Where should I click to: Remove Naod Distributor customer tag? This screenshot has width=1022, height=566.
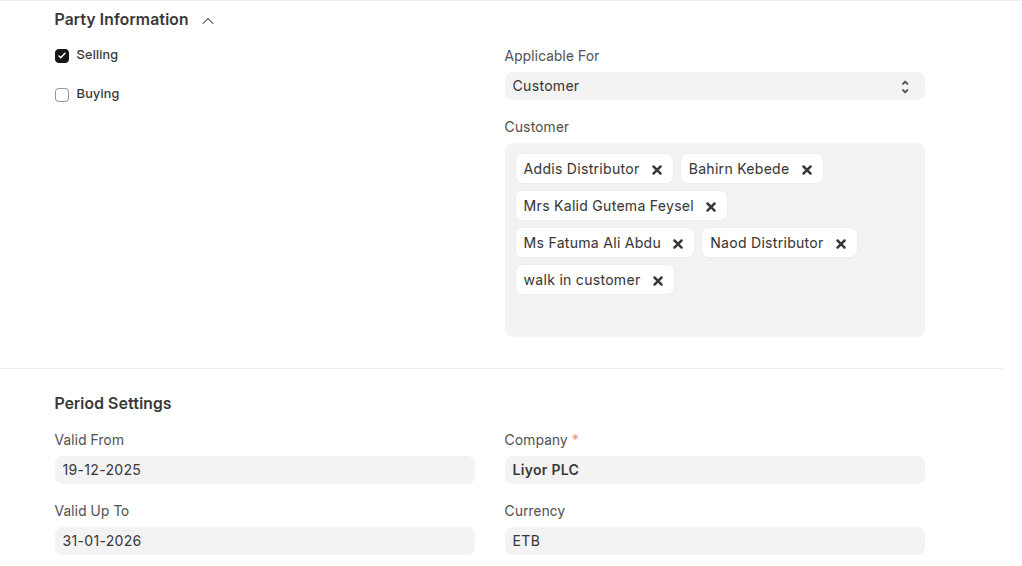841,244
